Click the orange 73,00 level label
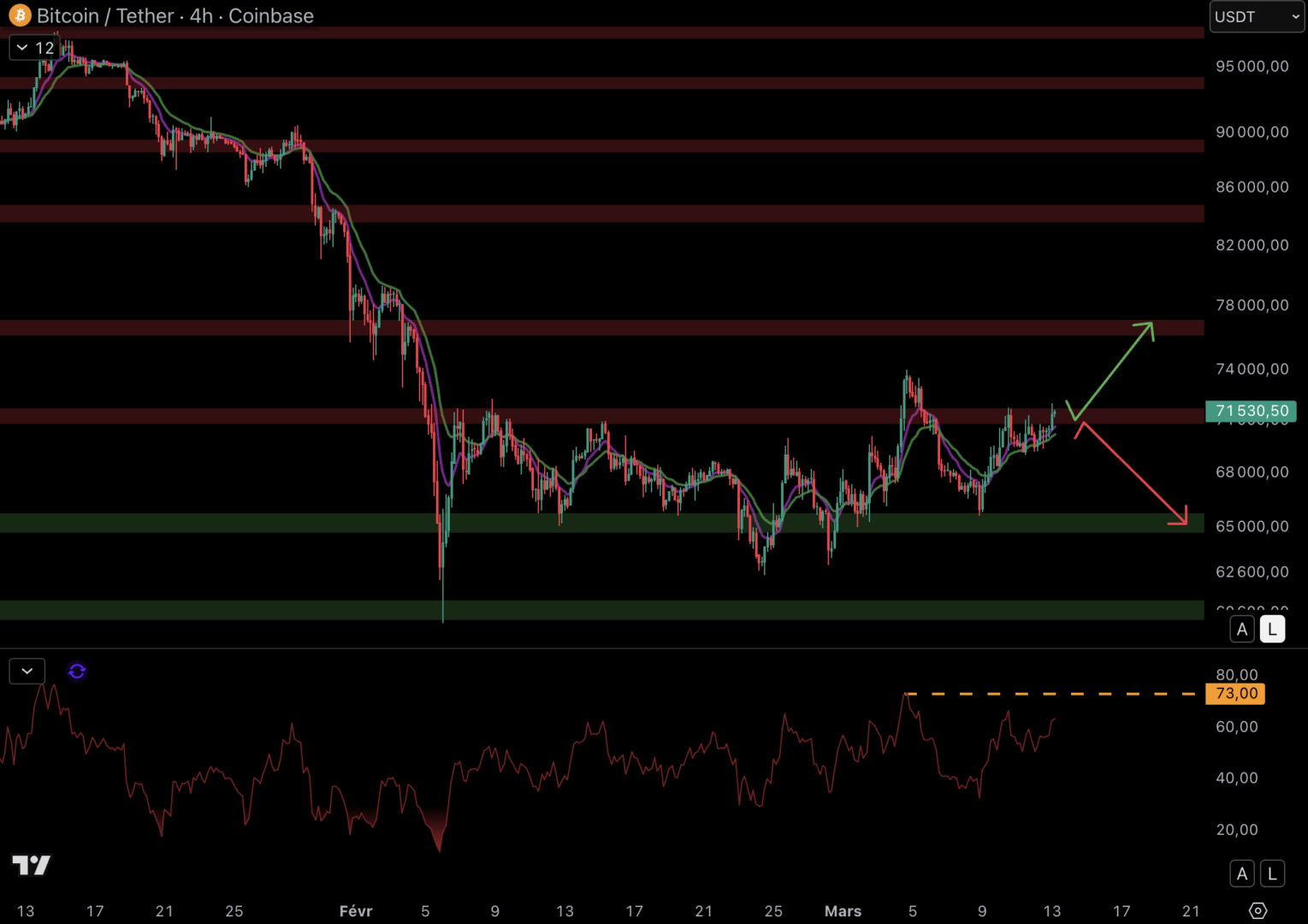This screenshot has height=924, width=1308. click(1235, 694)
